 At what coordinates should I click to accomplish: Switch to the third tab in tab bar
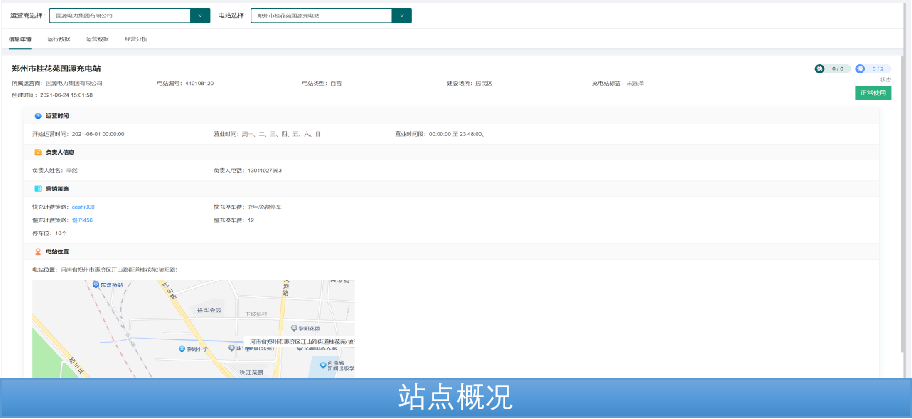tap(97, 39)
